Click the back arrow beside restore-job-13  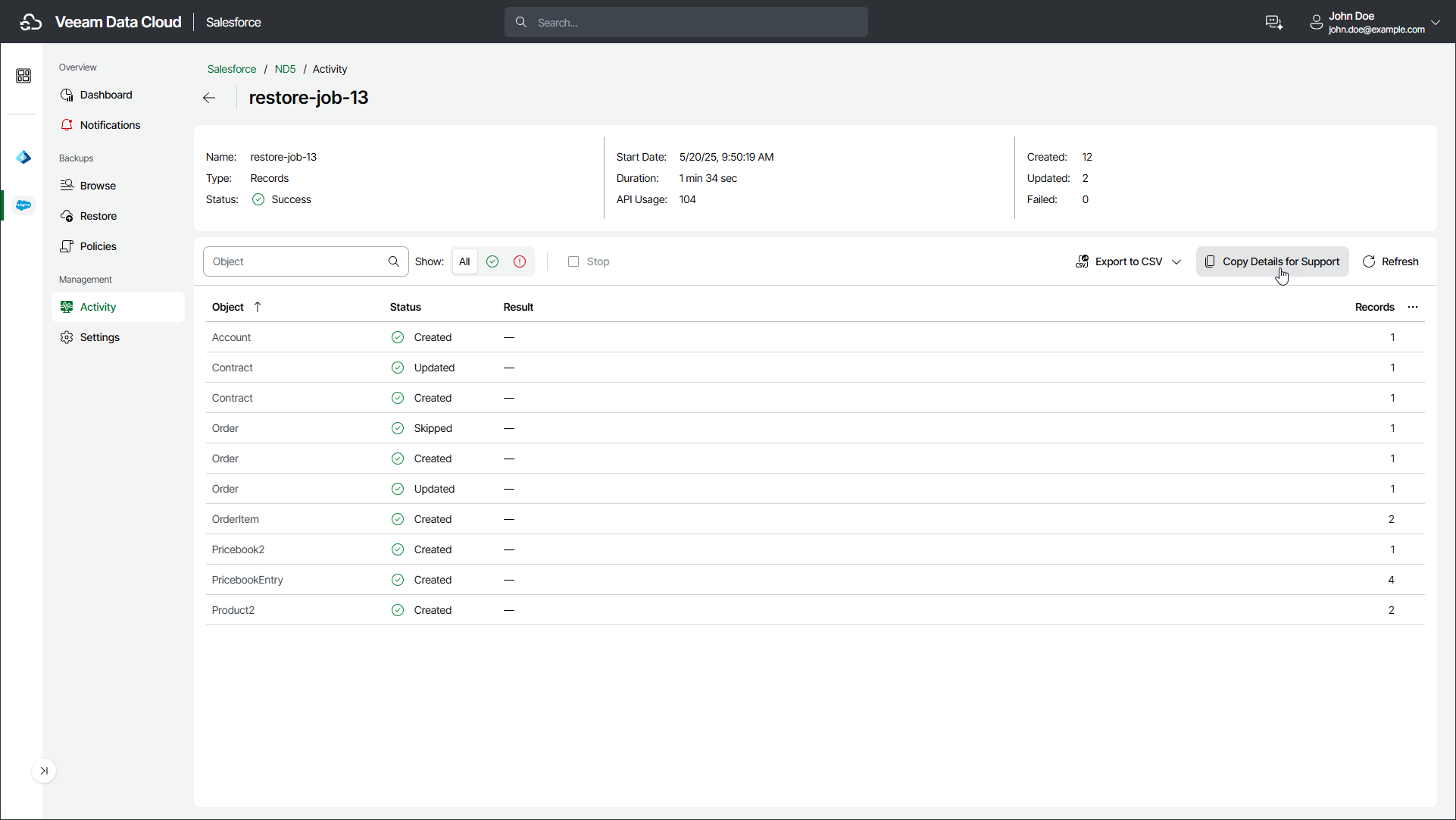point(209,98)
